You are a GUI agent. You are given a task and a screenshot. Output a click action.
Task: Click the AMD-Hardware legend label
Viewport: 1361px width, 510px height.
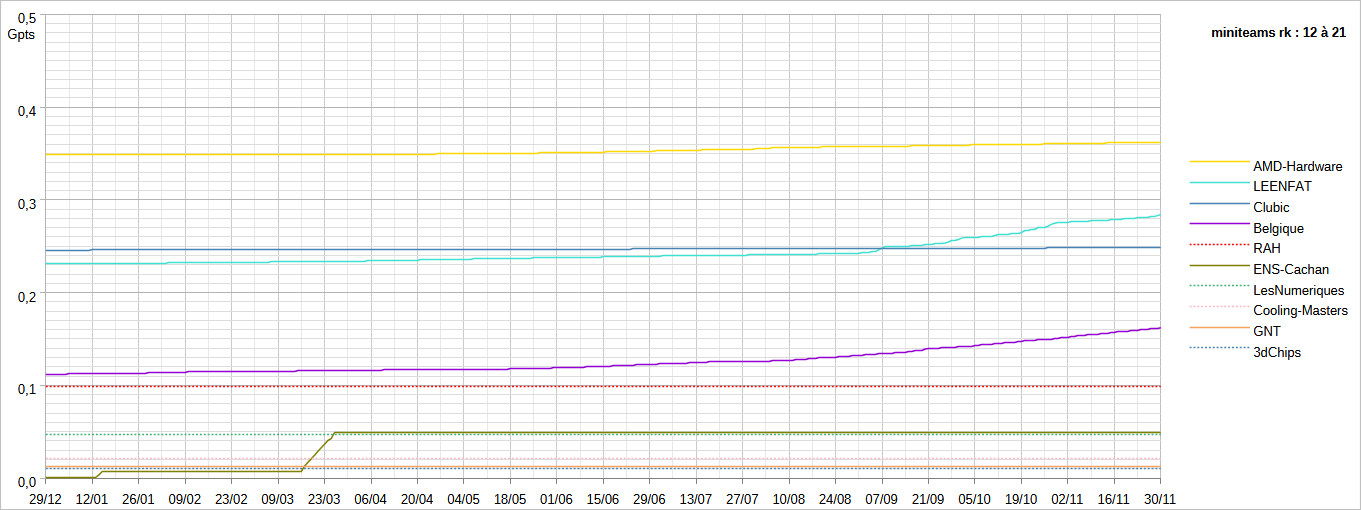tap(1297, 166)
